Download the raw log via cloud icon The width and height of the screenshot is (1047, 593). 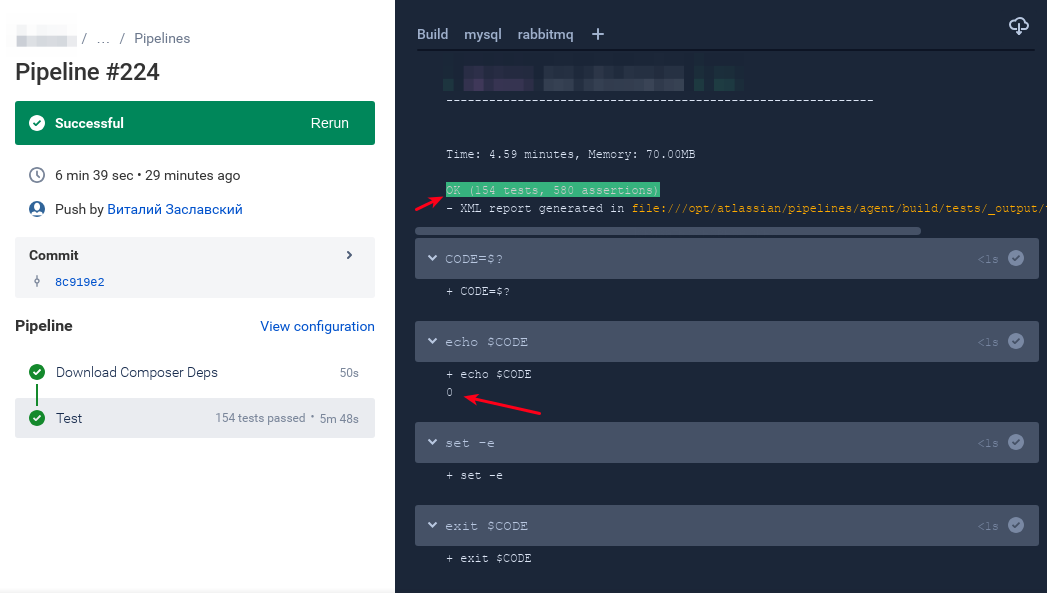1018,26
